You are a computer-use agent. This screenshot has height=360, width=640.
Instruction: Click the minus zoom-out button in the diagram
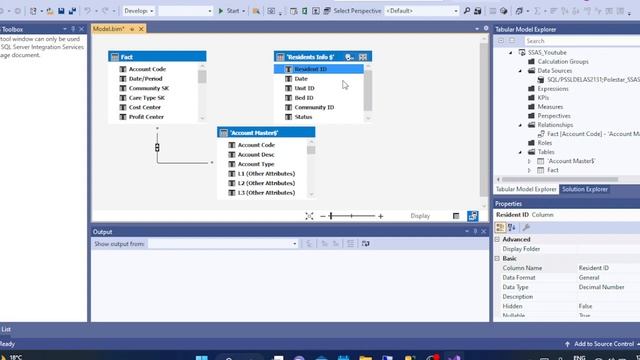coord(323,216)
